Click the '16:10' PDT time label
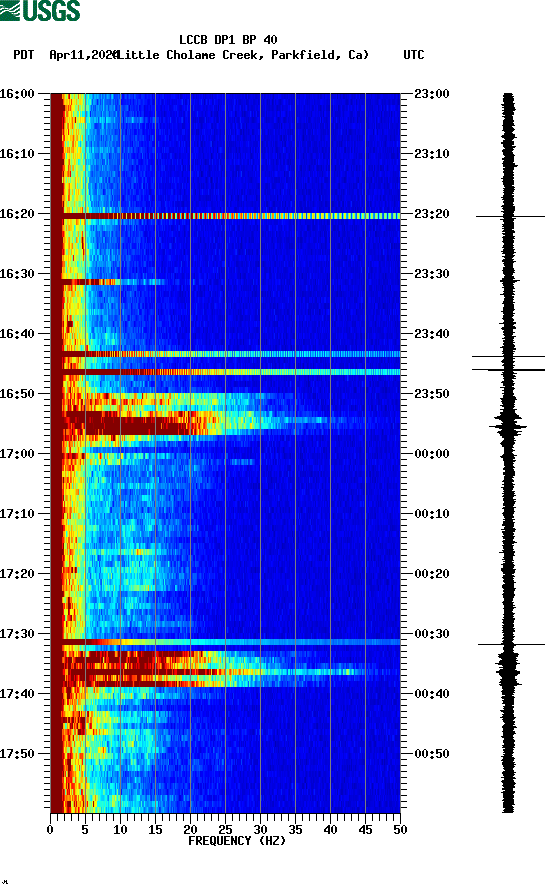552x893 pixels. [x=17, y=154]
